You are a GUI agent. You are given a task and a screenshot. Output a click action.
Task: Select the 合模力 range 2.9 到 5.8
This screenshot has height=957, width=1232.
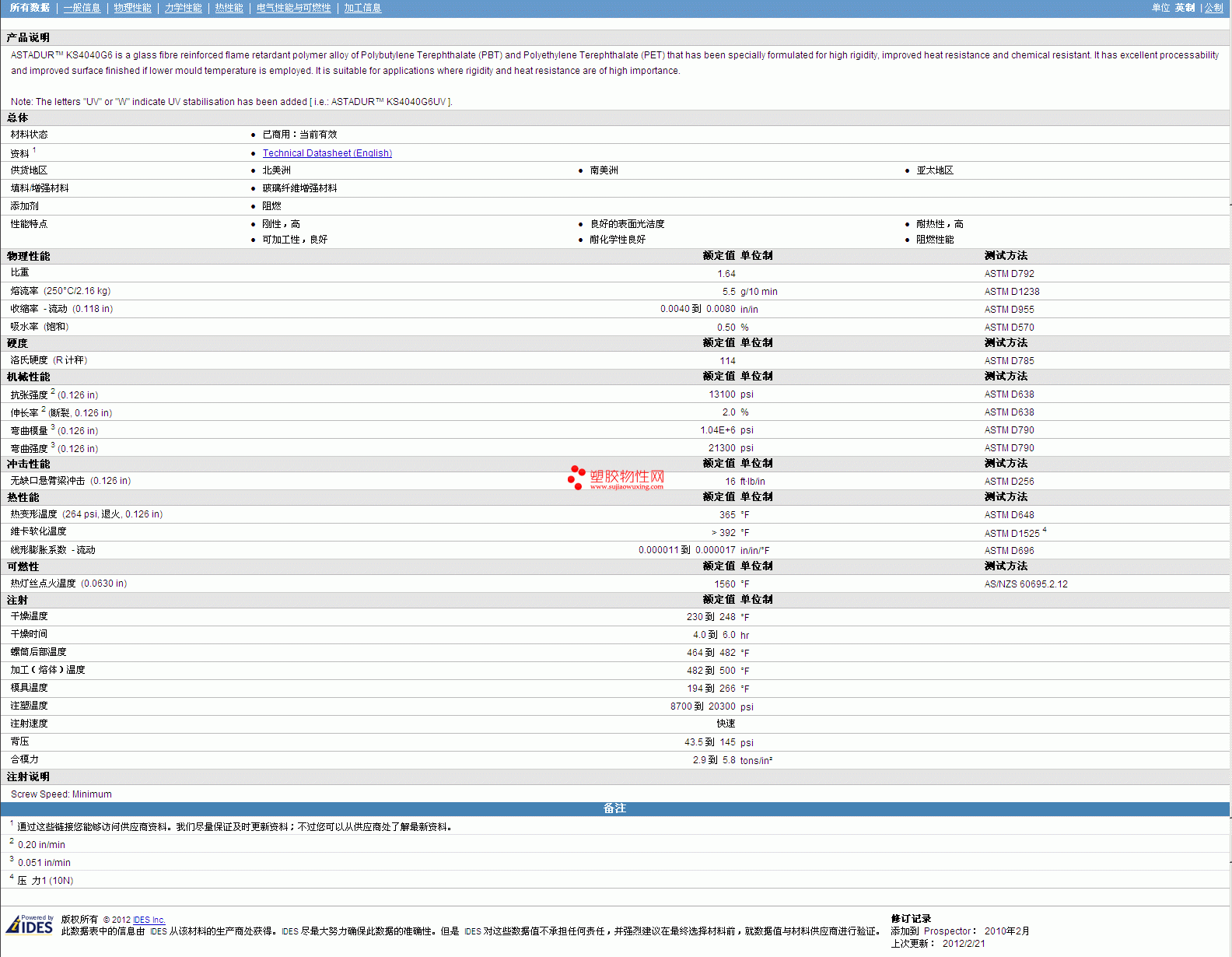714,760
